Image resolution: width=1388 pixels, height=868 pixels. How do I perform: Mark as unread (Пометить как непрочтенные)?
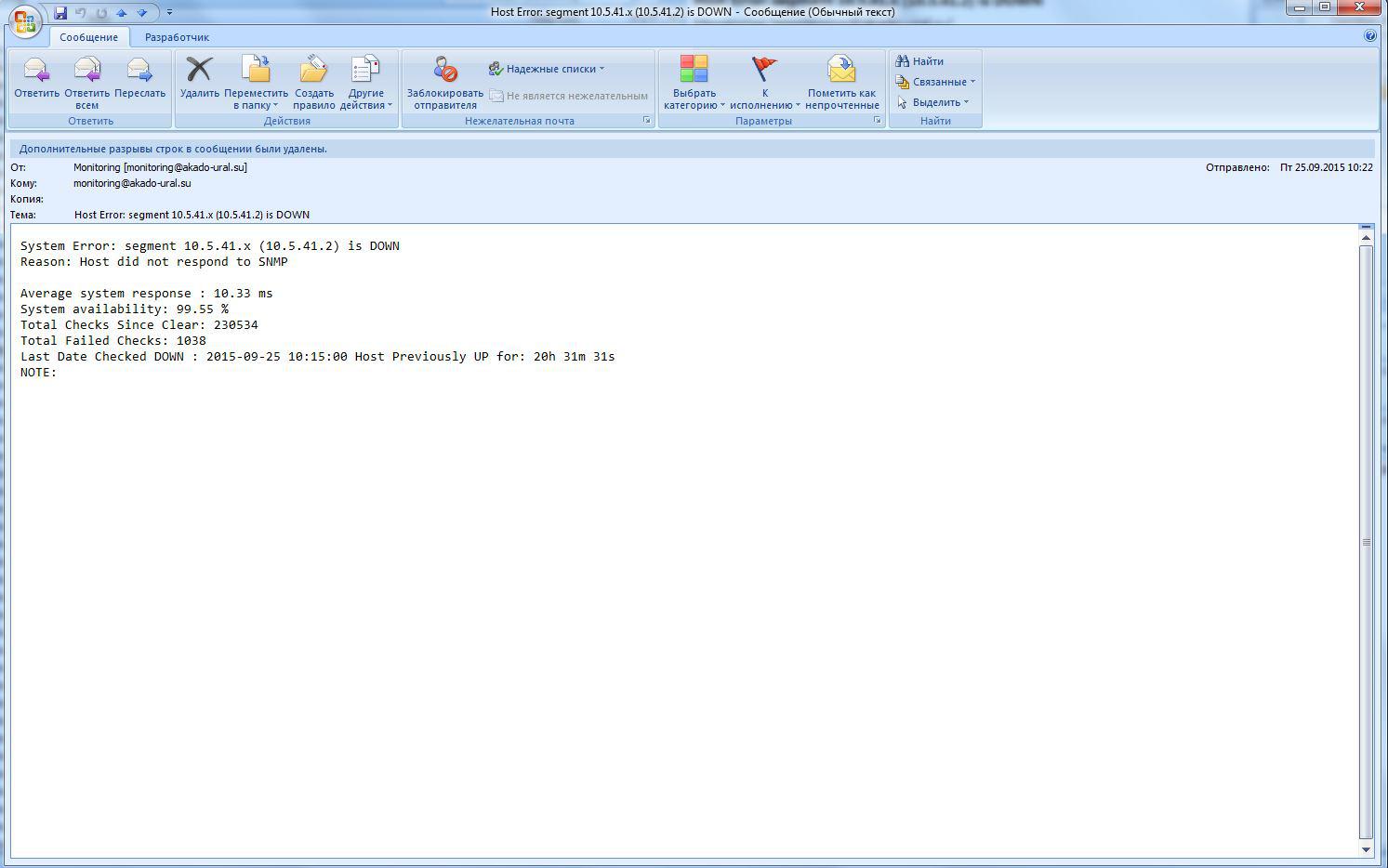click(x=841, y=83)
